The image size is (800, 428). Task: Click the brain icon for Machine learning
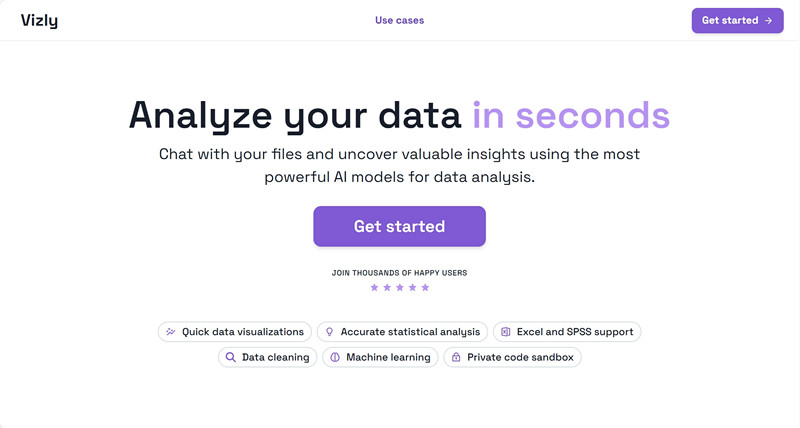pos(335,357)
